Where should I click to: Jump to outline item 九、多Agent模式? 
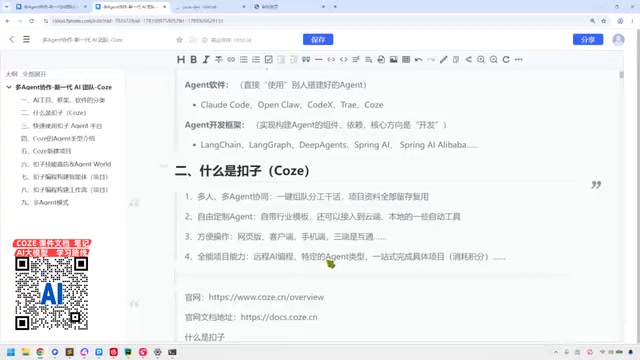pyautogui.click(x=44, y=202)
